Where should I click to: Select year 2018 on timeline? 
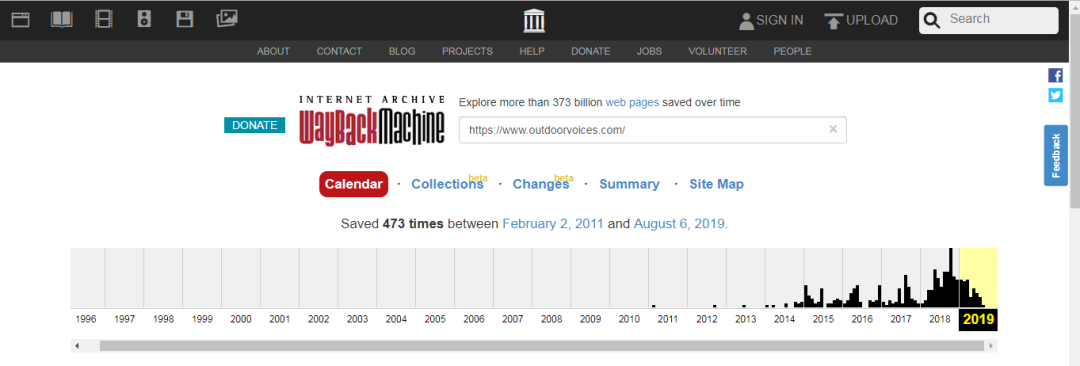[939, 320]
